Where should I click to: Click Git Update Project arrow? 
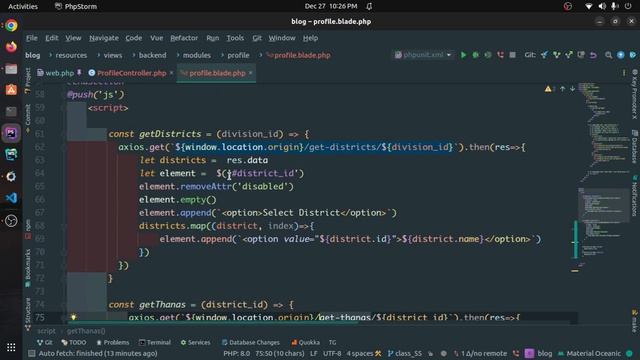[x=544, y=55]
